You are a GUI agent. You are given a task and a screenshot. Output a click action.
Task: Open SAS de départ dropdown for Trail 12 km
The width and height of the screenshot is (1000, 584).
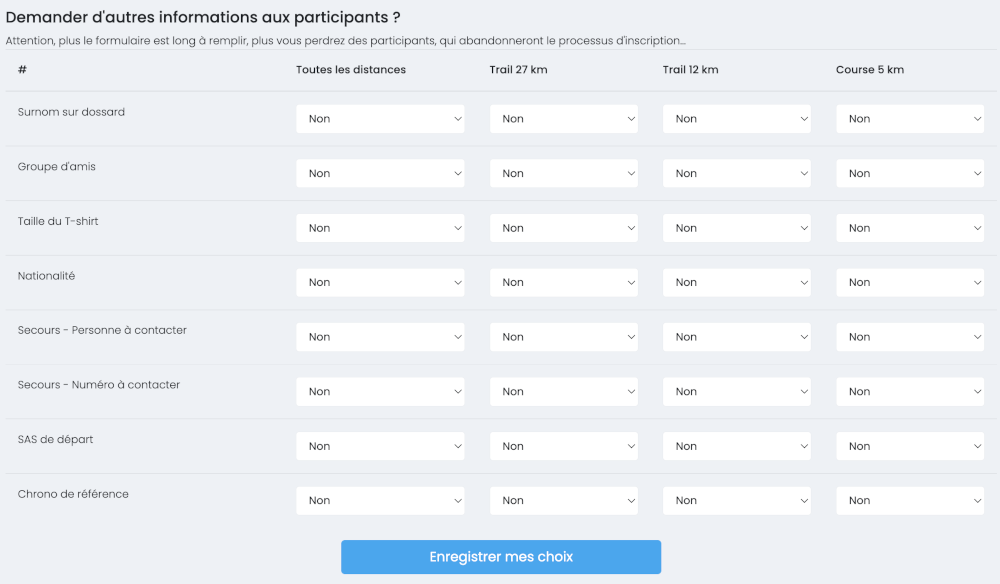736,446
